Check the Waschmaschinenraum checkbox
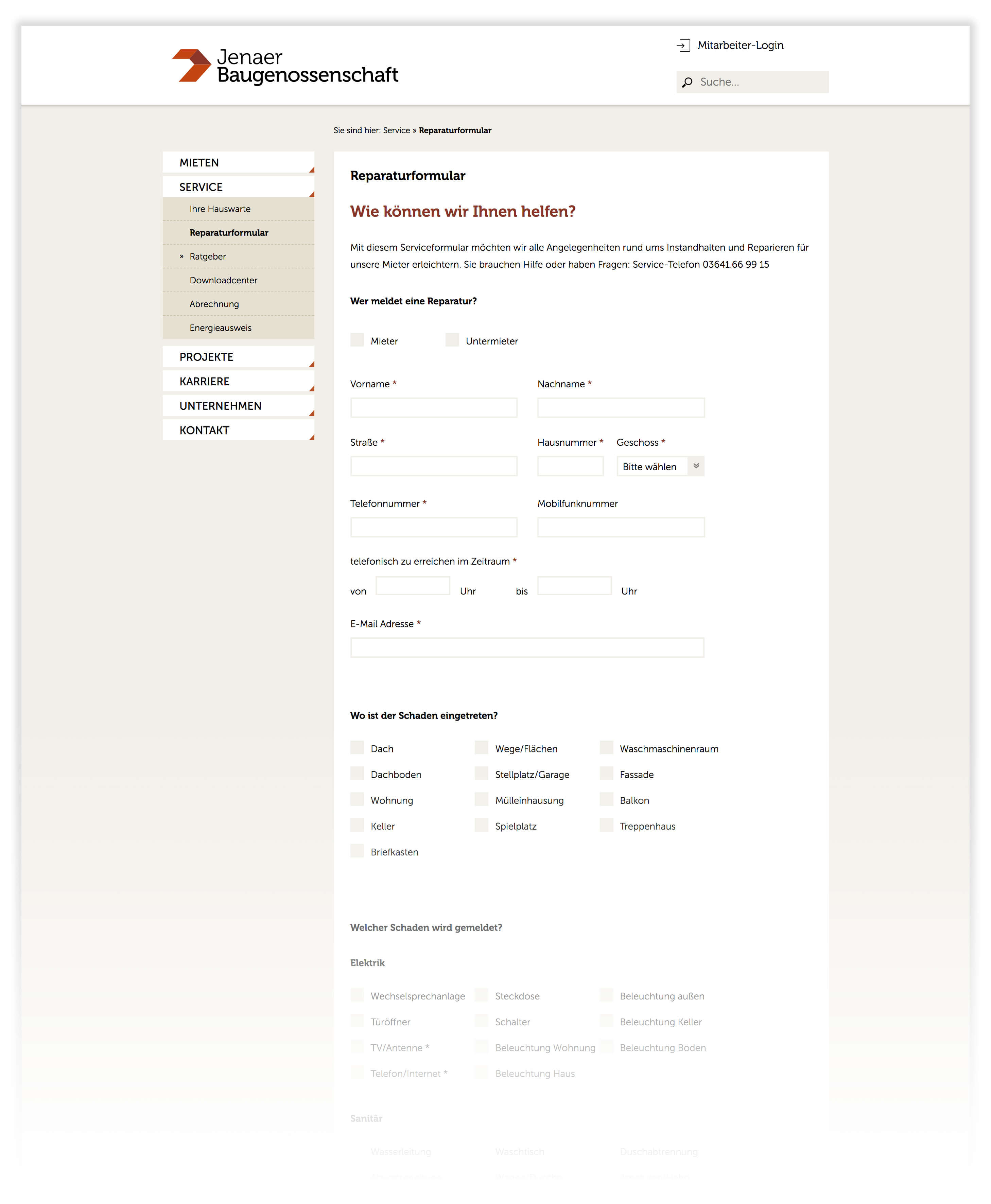The width and height of the screenshot is (991, 1204). click(x=607, y=747)
